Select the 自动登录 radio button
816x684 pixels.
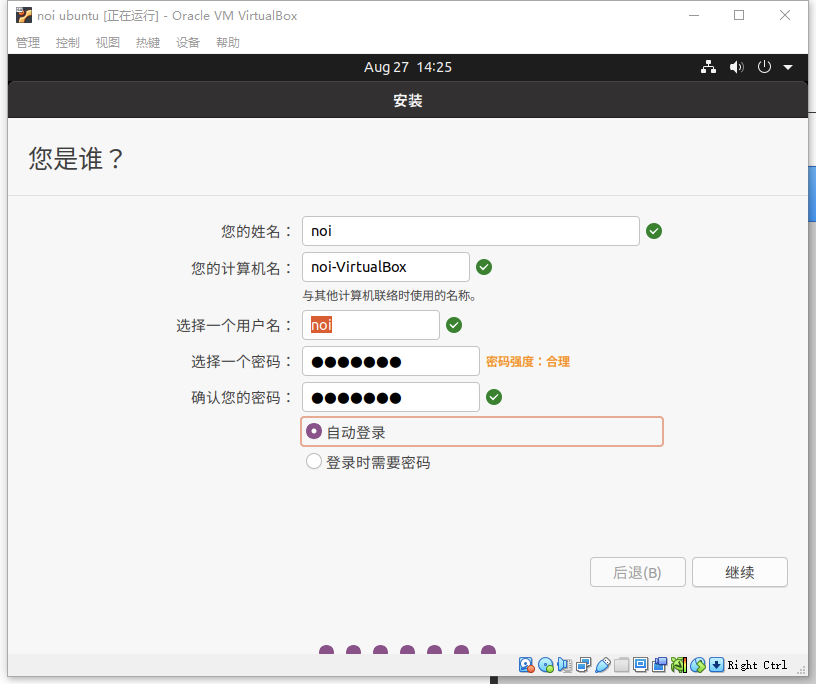tap(314, 432)
